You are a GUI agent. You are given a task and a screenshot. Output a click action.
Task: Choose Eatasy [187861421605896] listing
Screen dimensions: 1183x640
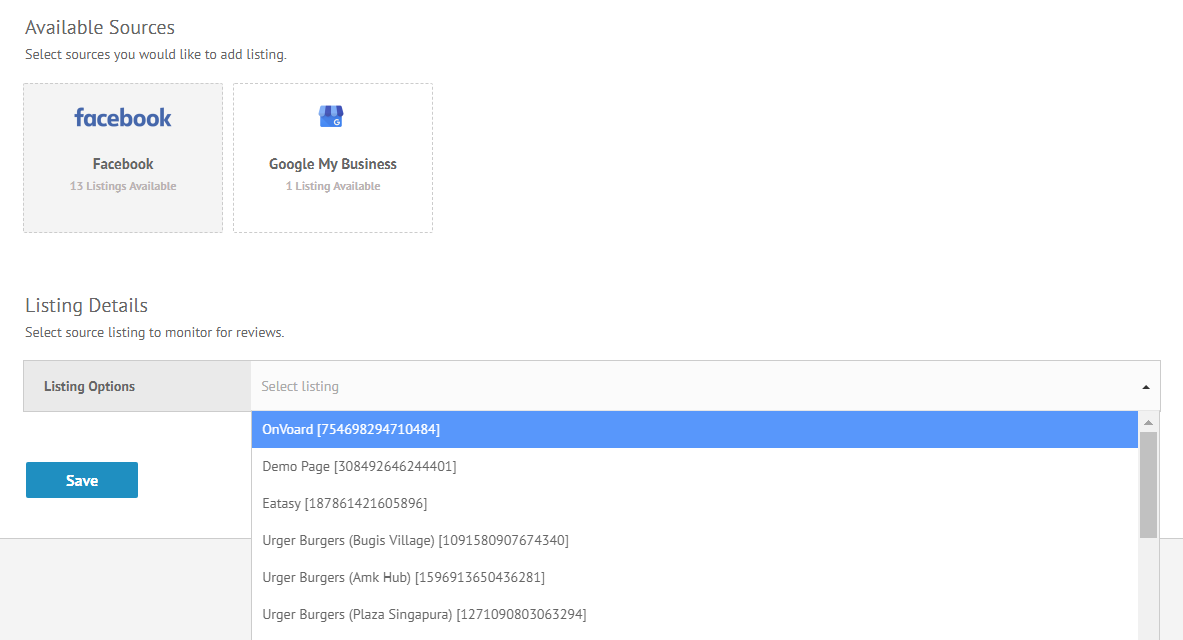pyautogui.click(x=694, y=503)
